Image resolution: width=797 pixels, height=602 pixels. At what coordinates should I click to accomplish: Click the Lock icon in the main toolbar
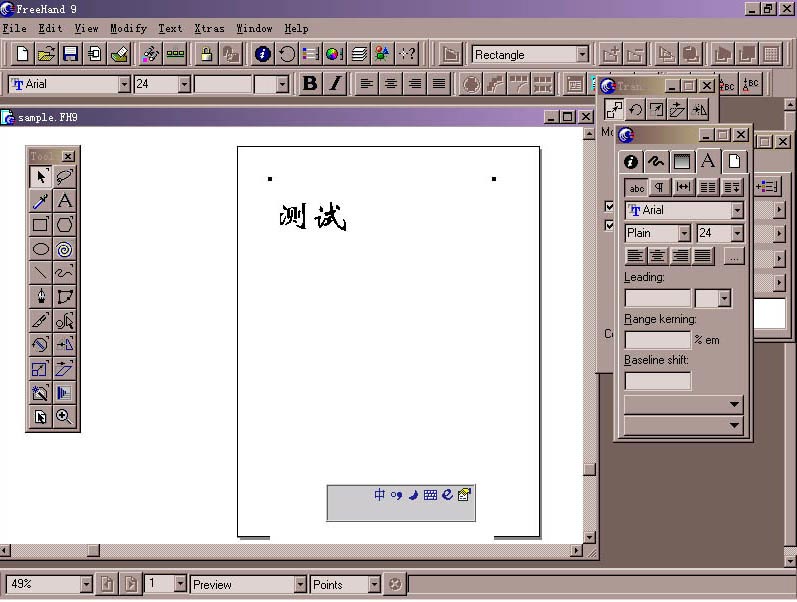pos(206,54)
